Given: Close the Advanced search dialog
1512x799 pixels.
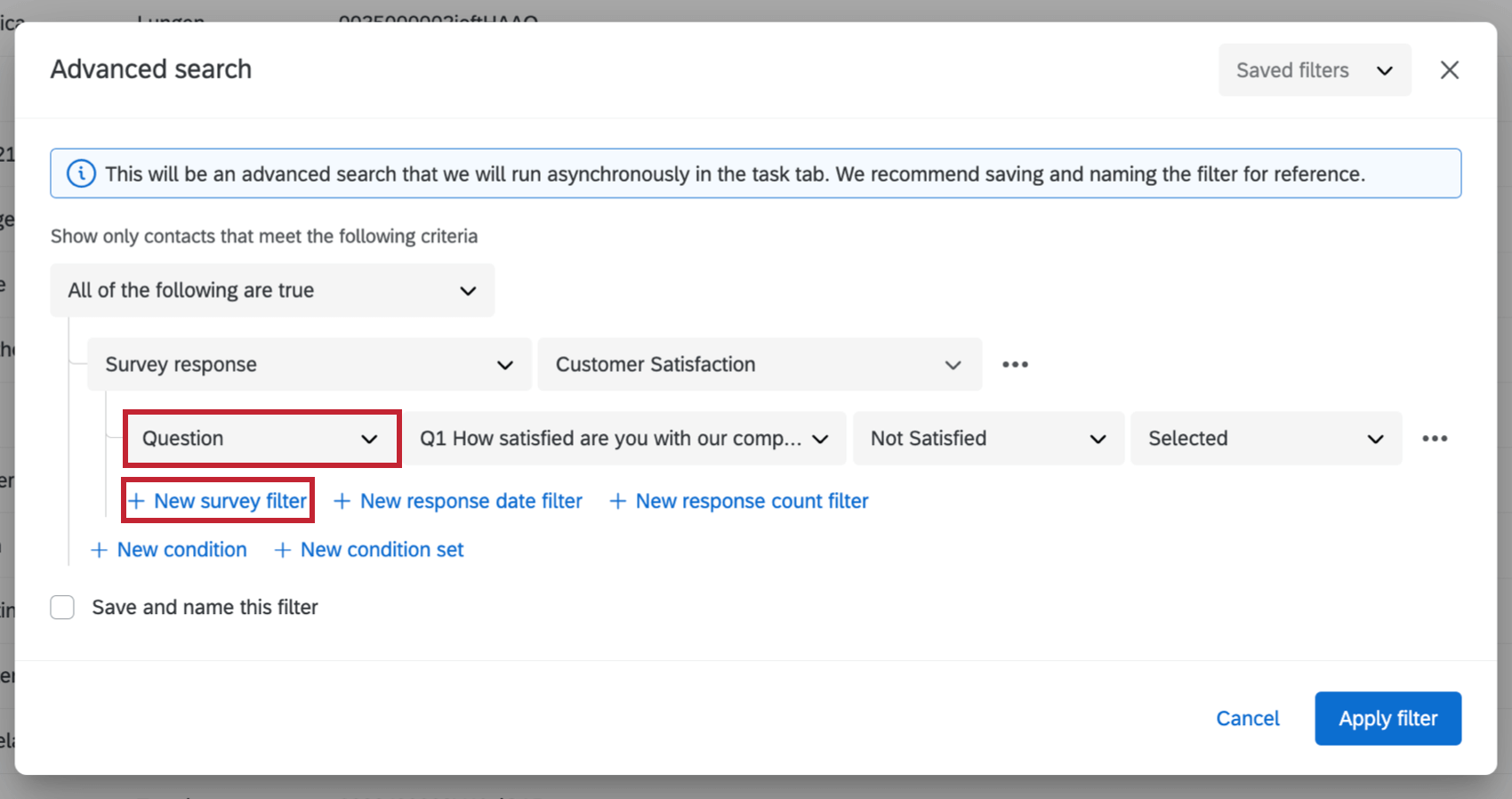Looking at the screenshot, I should pos(1449,70).
